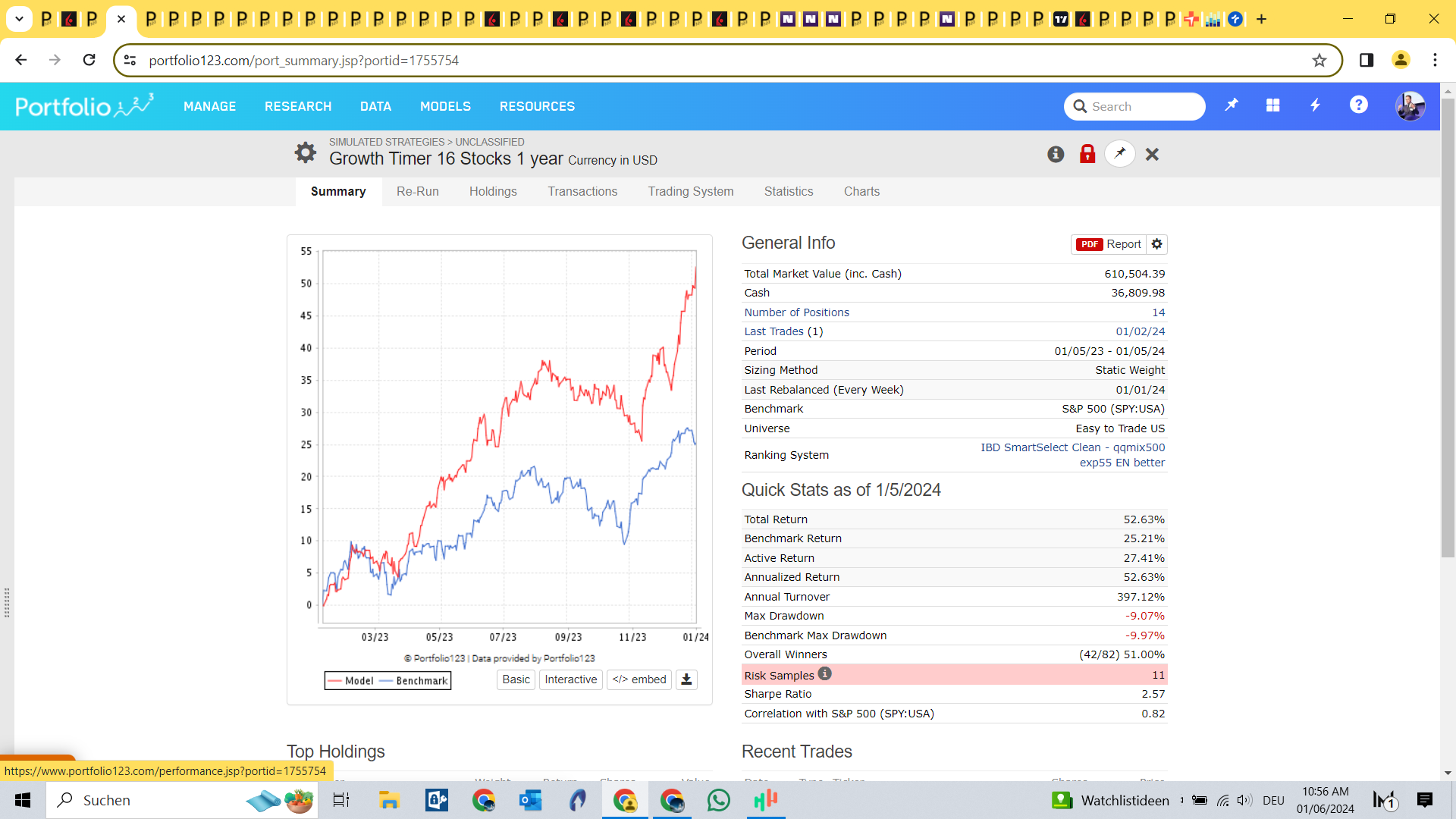
Task: Click Risk Samples info icon
Action: tap(825, 673)
